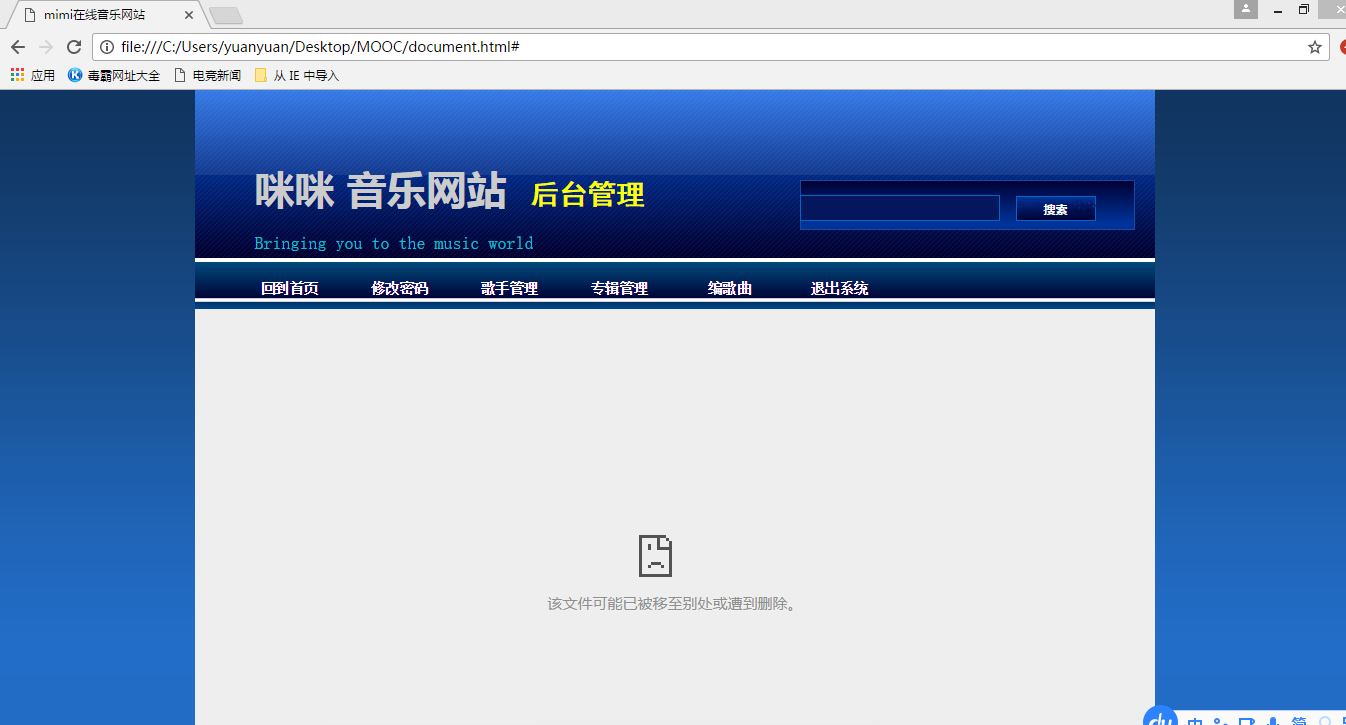Go back with the browser back arrow

[x=17, y=47]
